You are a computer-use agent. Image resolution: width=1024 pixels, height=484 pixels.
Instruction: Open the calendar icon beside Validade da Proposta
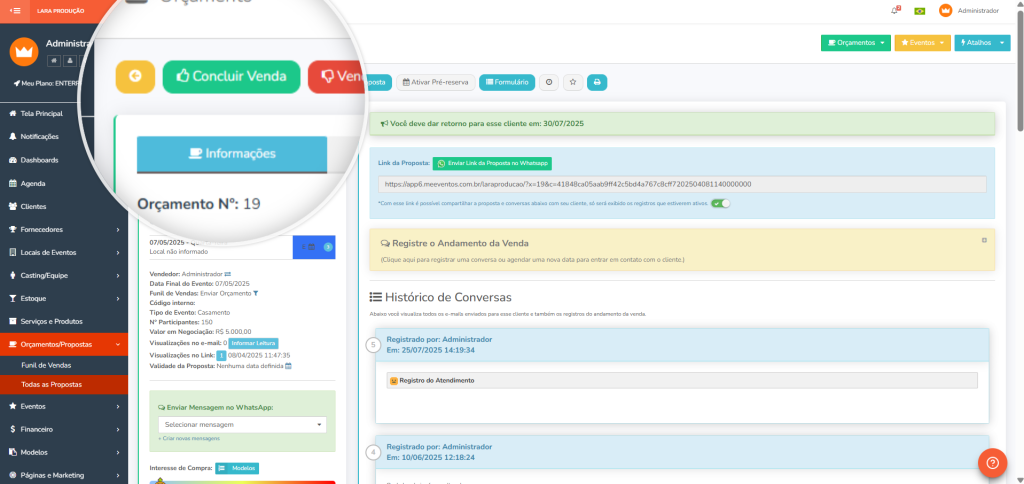(x=288, y=366)
